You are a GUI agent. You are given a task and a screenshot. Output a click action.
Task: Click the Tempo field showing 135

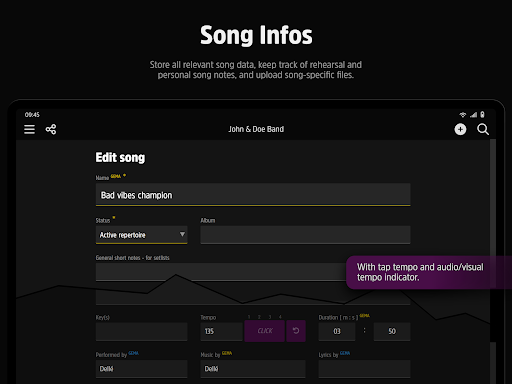click(221, 331)
